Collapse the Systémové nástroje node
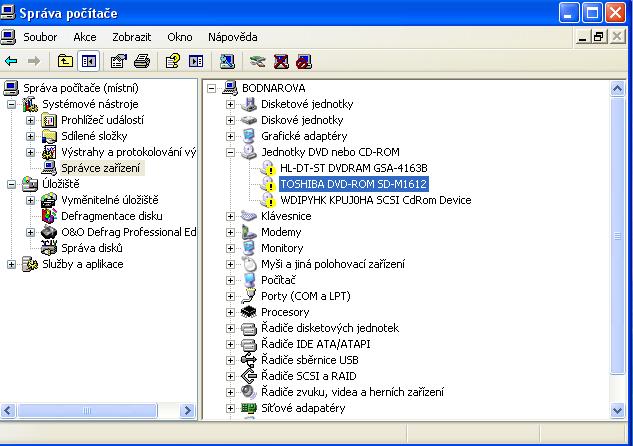This screenshot has width=633, height=446. pos(11,104)
